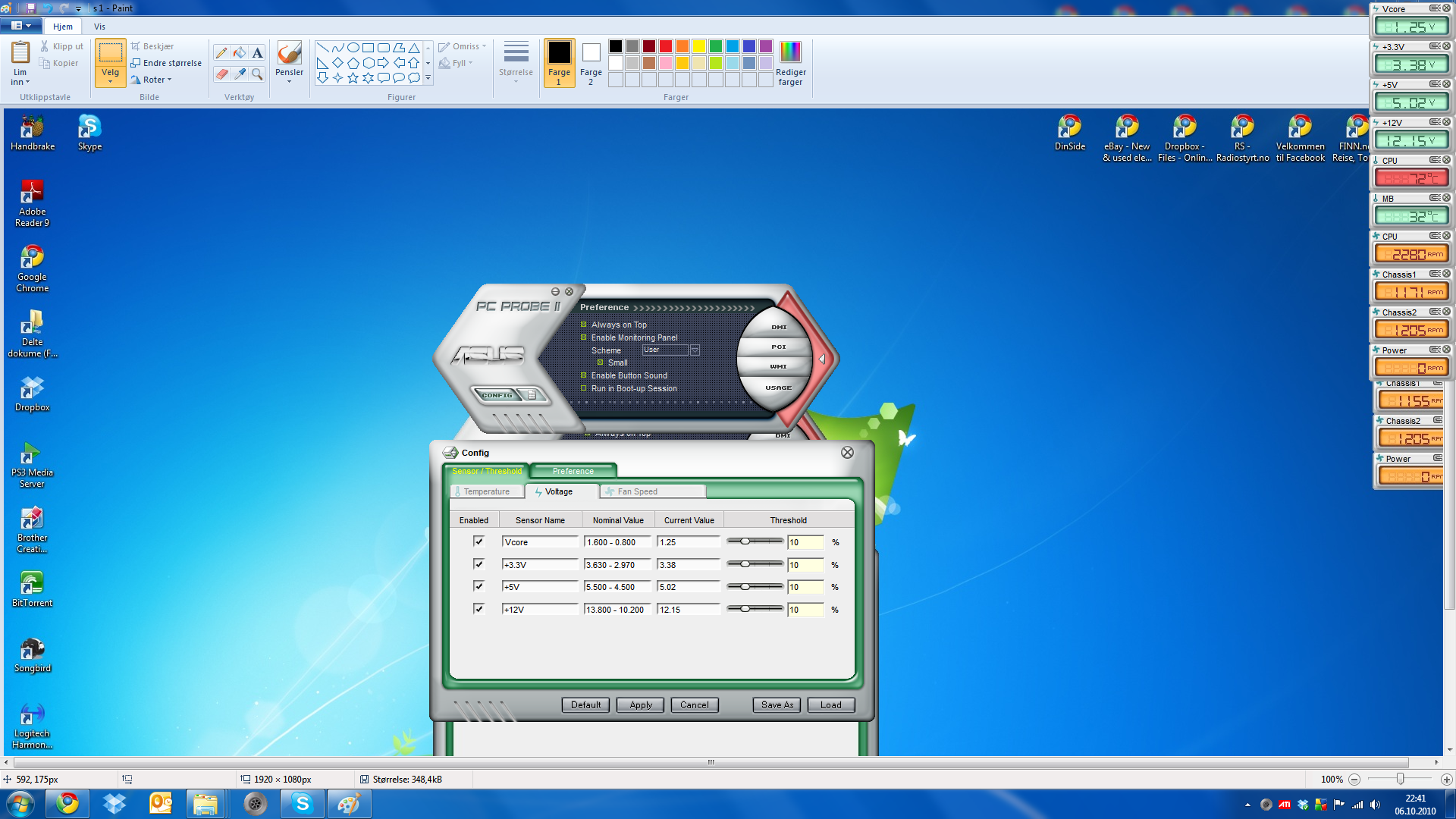
Task: Open the Omriss outline dropdown
Action: pos(463,46)
